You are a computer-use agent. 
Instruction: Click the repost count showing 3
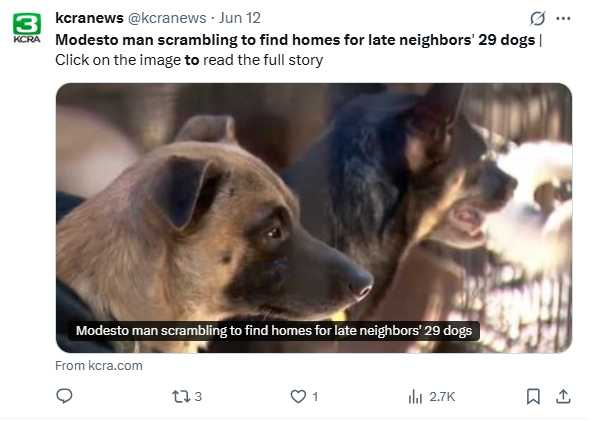click(x=198, y=397)
